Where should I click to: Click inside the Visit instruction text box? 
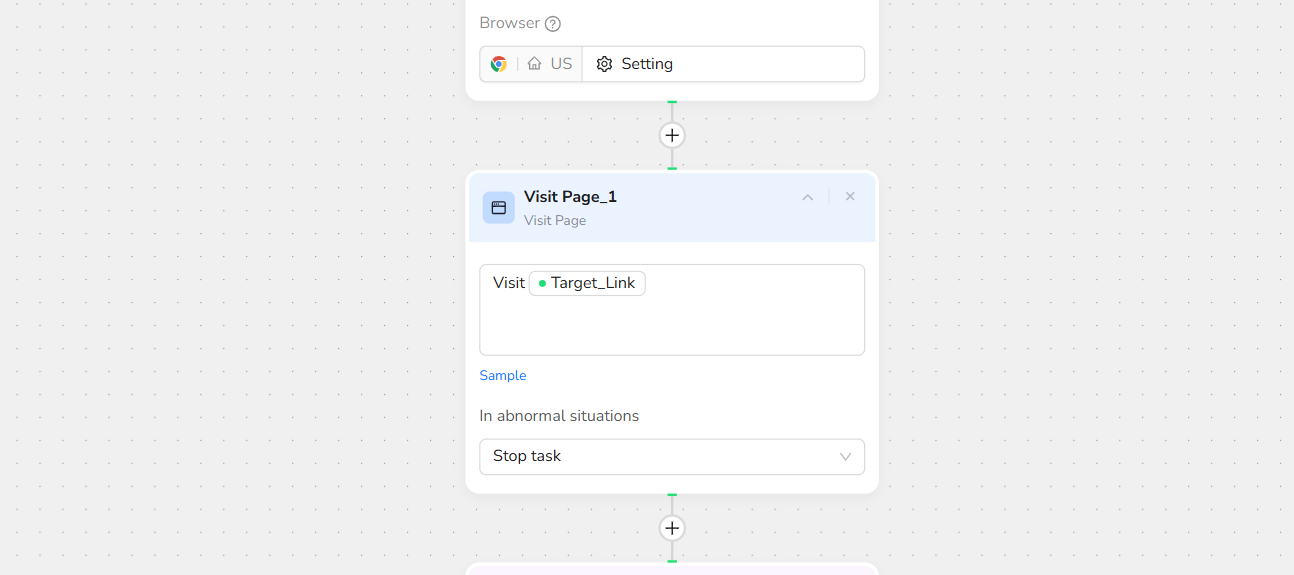tap(672, 325)
